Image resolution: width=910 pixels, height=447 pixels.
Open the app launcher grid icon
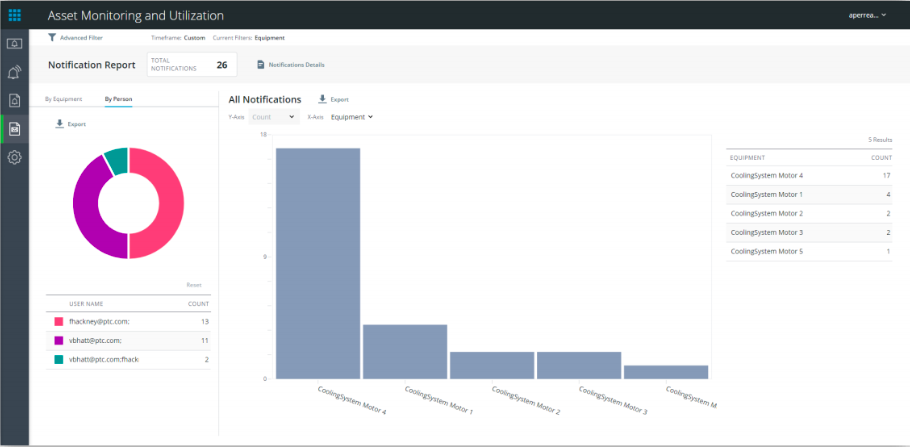pos(15,15)
